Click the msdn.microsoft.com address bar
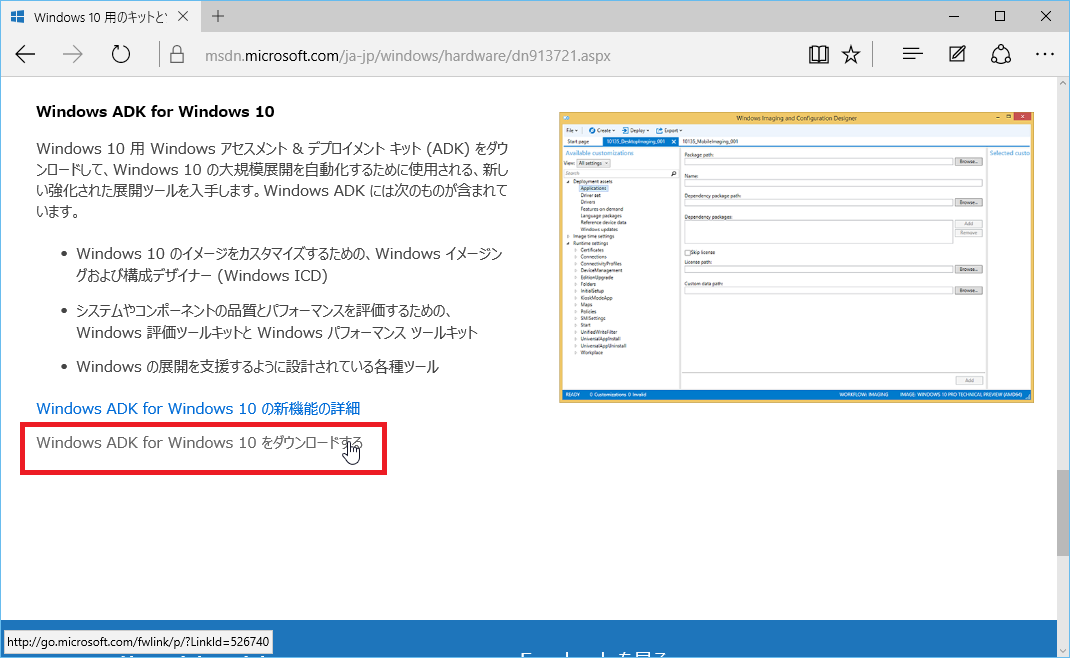1070x658 pixels. 407,55
